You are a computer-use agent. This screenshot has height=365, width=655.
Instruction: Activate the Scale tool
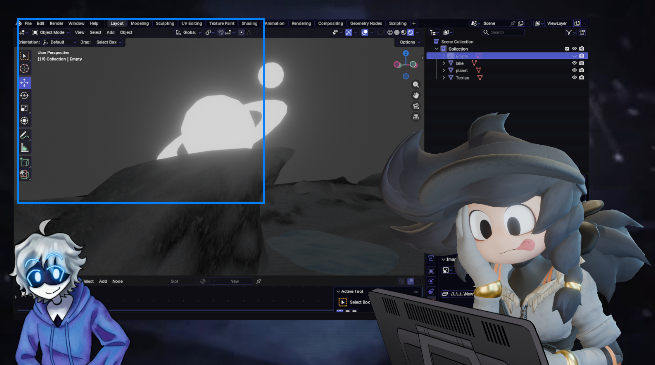coord(25,108)
